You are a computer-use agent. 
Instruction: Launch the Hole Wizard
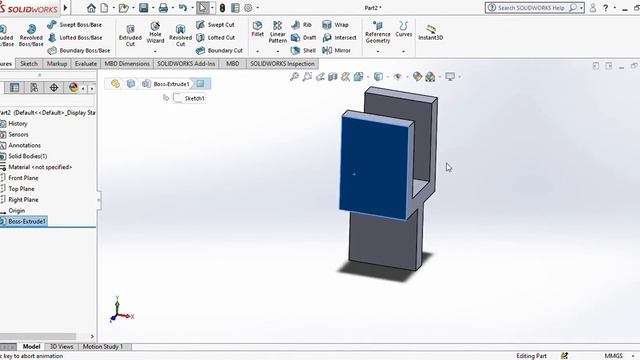pos(155,33)
